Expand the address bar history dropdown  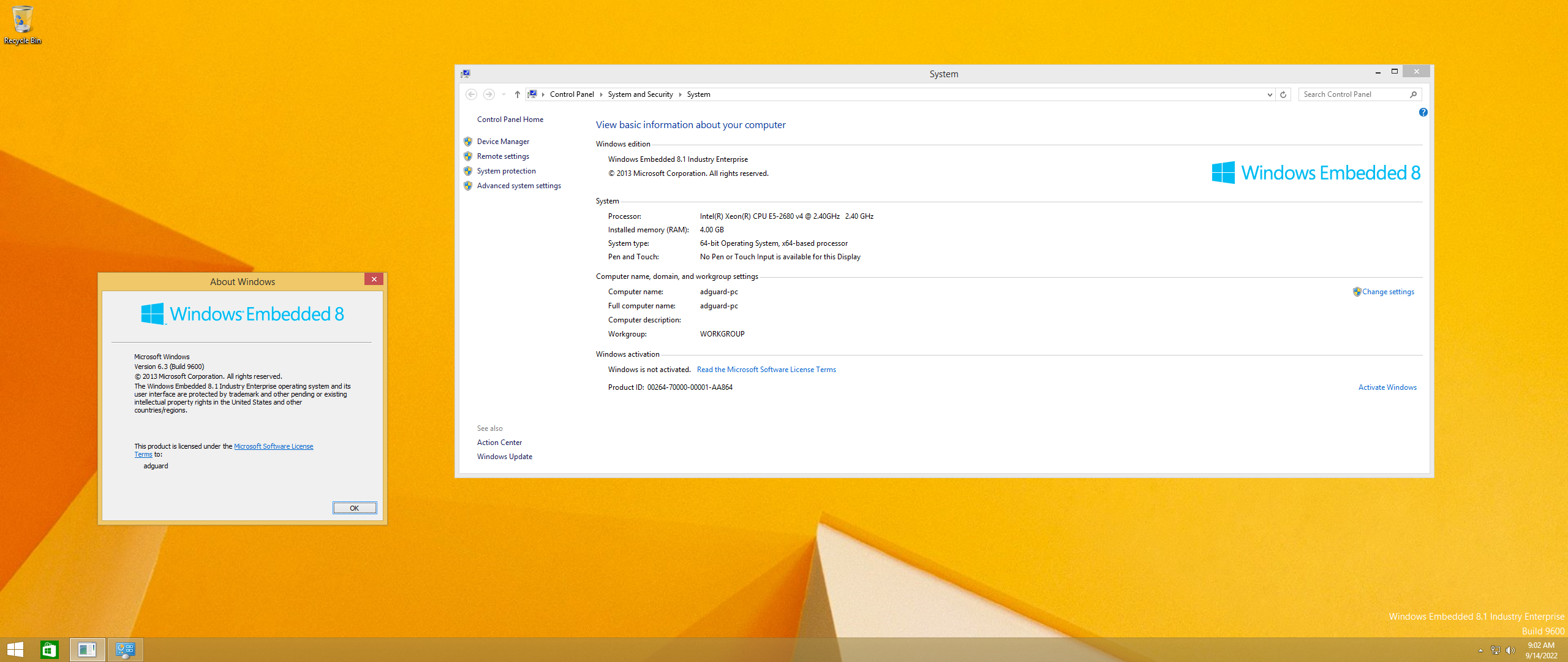[x=1270, y=94]
